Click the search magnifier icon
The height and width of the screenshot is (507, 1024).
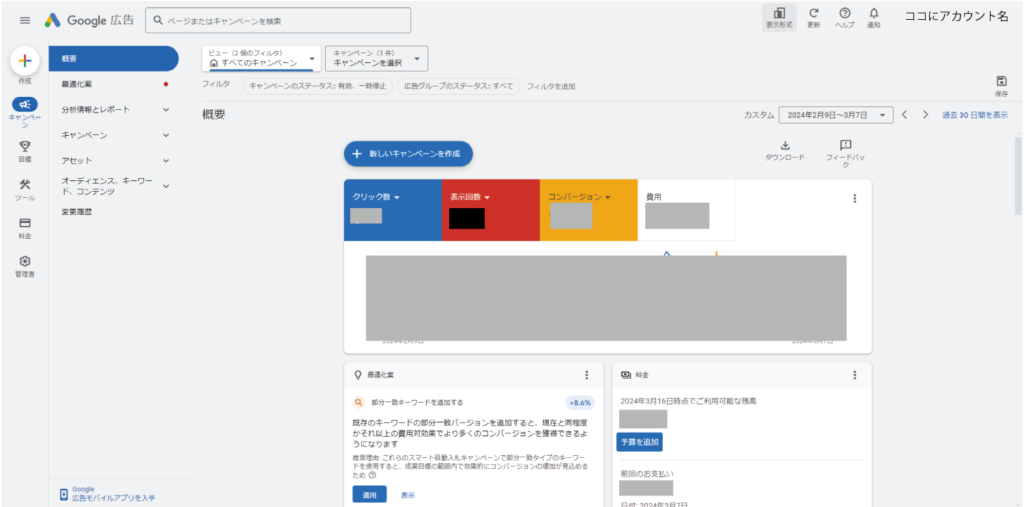[157, 20]
